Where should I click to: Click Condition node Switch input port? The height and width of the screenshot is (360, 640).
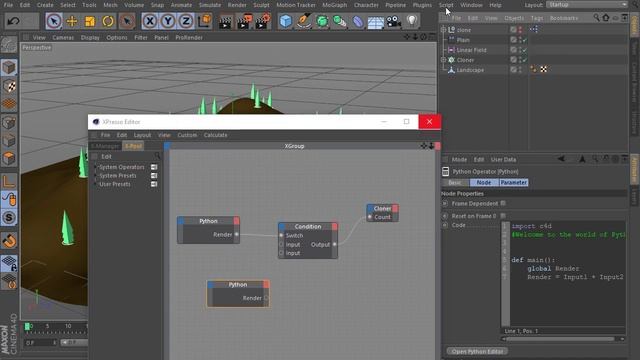pos(281,236)
